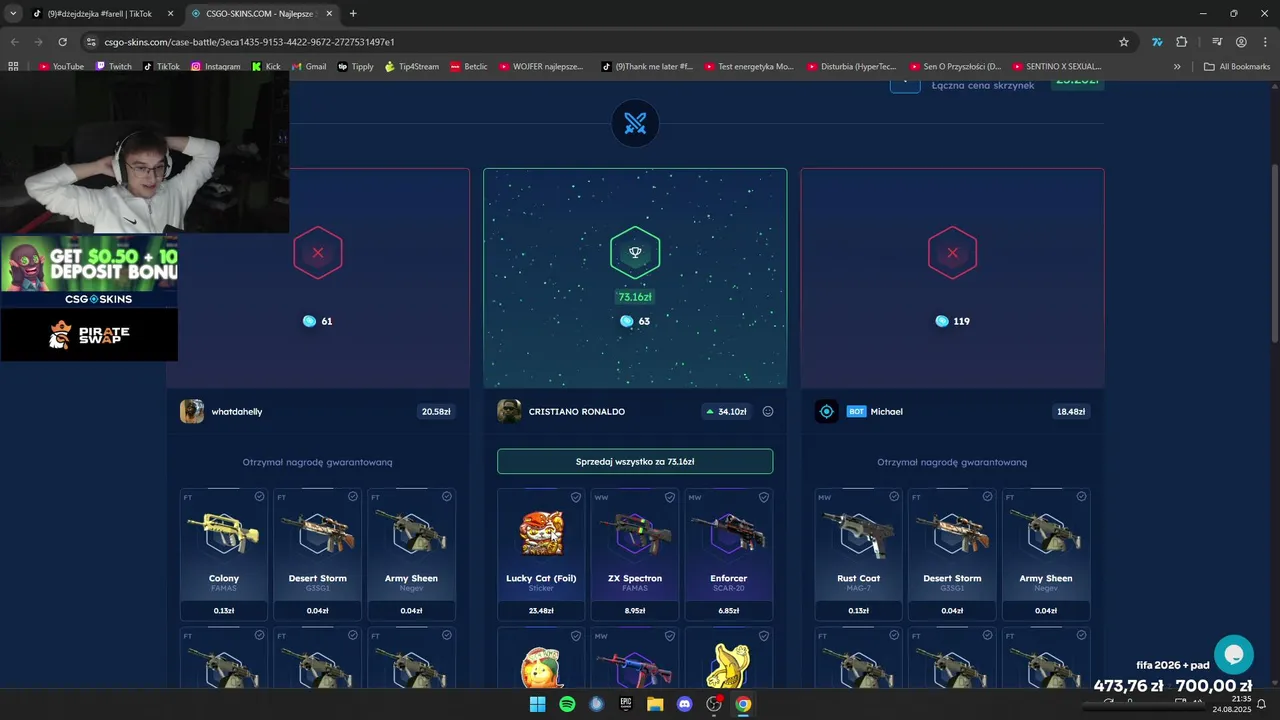
Task: Toggle checkmark on whatdahelly's Desert Storm card
Action: point(353,496)
